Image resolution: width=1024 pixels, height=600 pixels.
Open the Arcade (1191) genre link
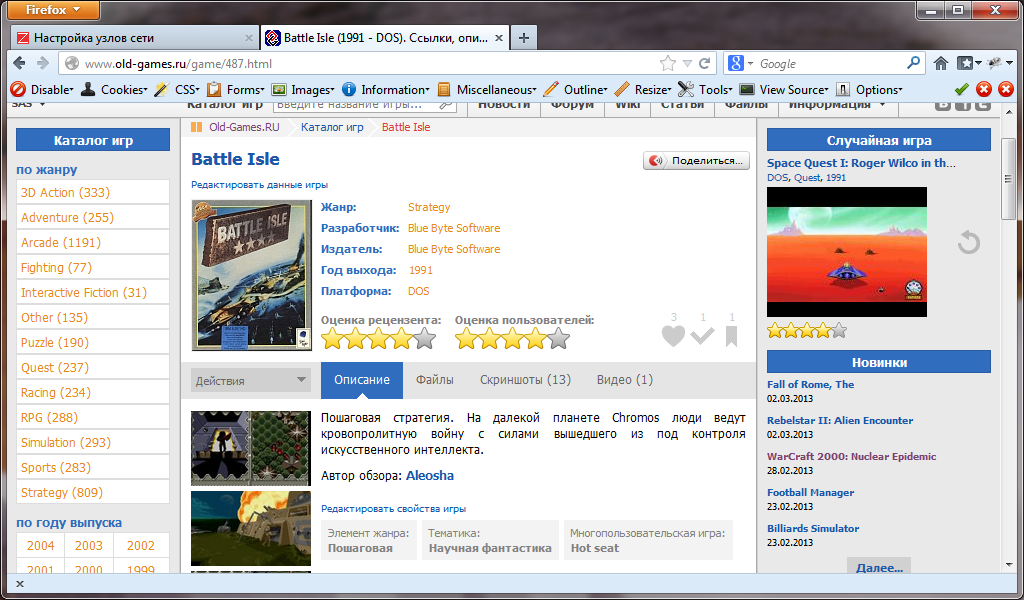click(x=61, y=242)
